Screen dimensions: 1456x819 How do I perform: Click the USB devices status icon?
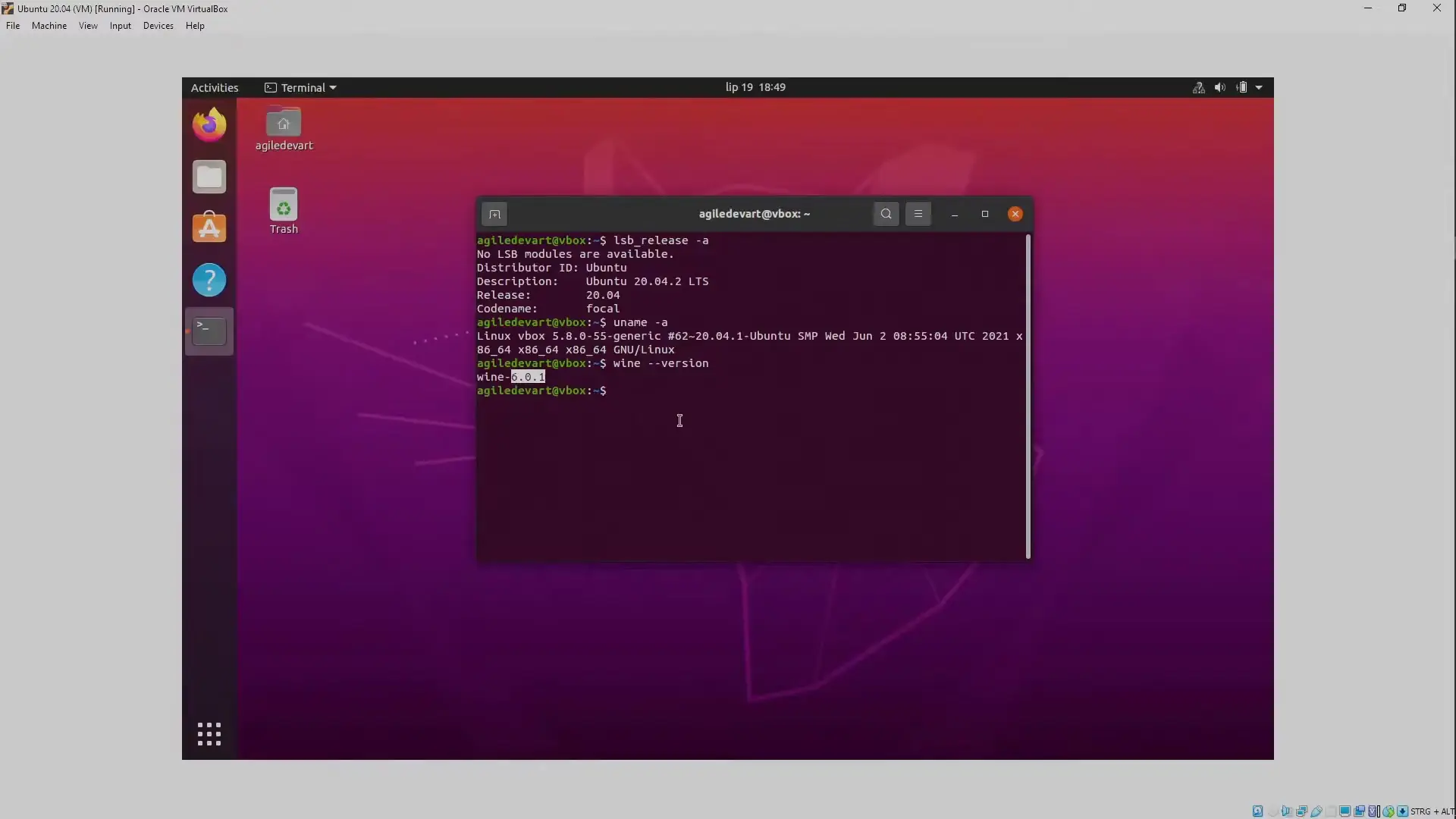1316,811
